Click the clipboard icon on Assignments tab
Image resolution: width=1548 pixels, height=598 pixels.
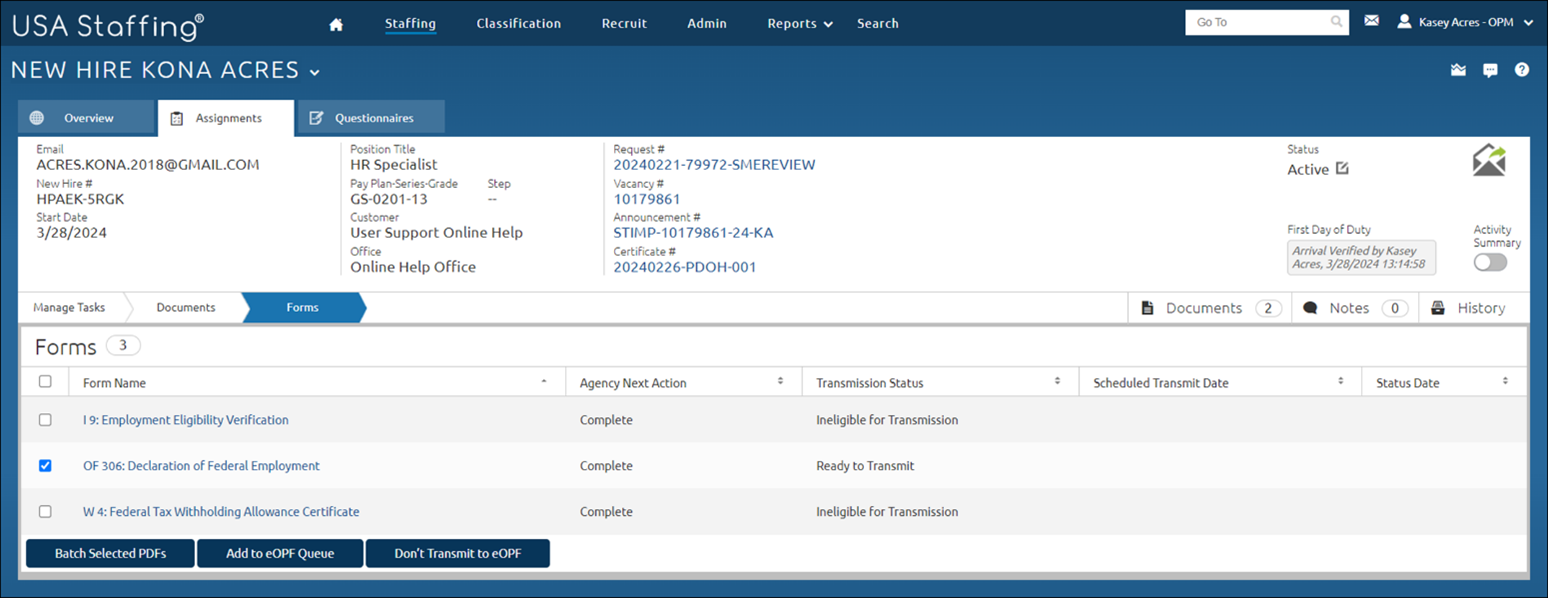pyautogui.click(x=177, y=118)
